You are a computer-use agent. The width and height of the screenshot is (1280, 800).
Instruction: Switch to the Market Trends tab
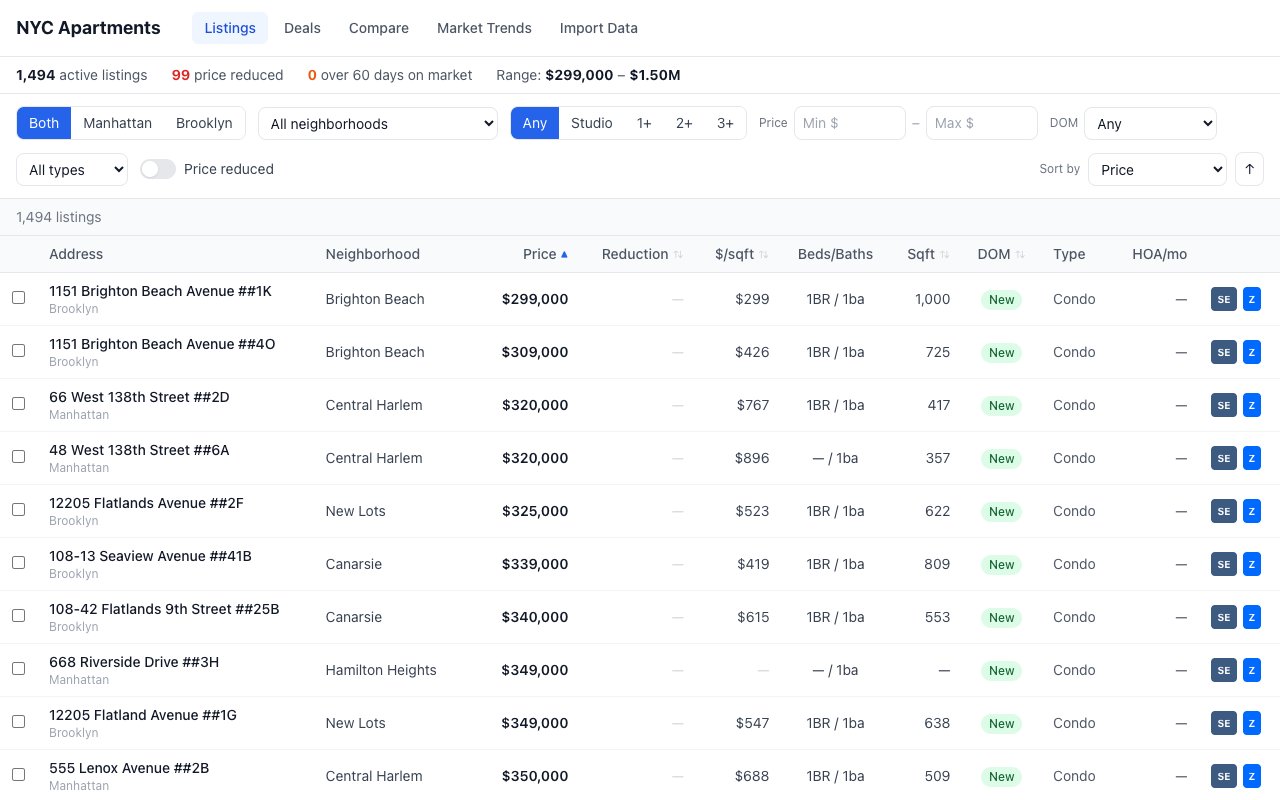click(x=484, y=28)
